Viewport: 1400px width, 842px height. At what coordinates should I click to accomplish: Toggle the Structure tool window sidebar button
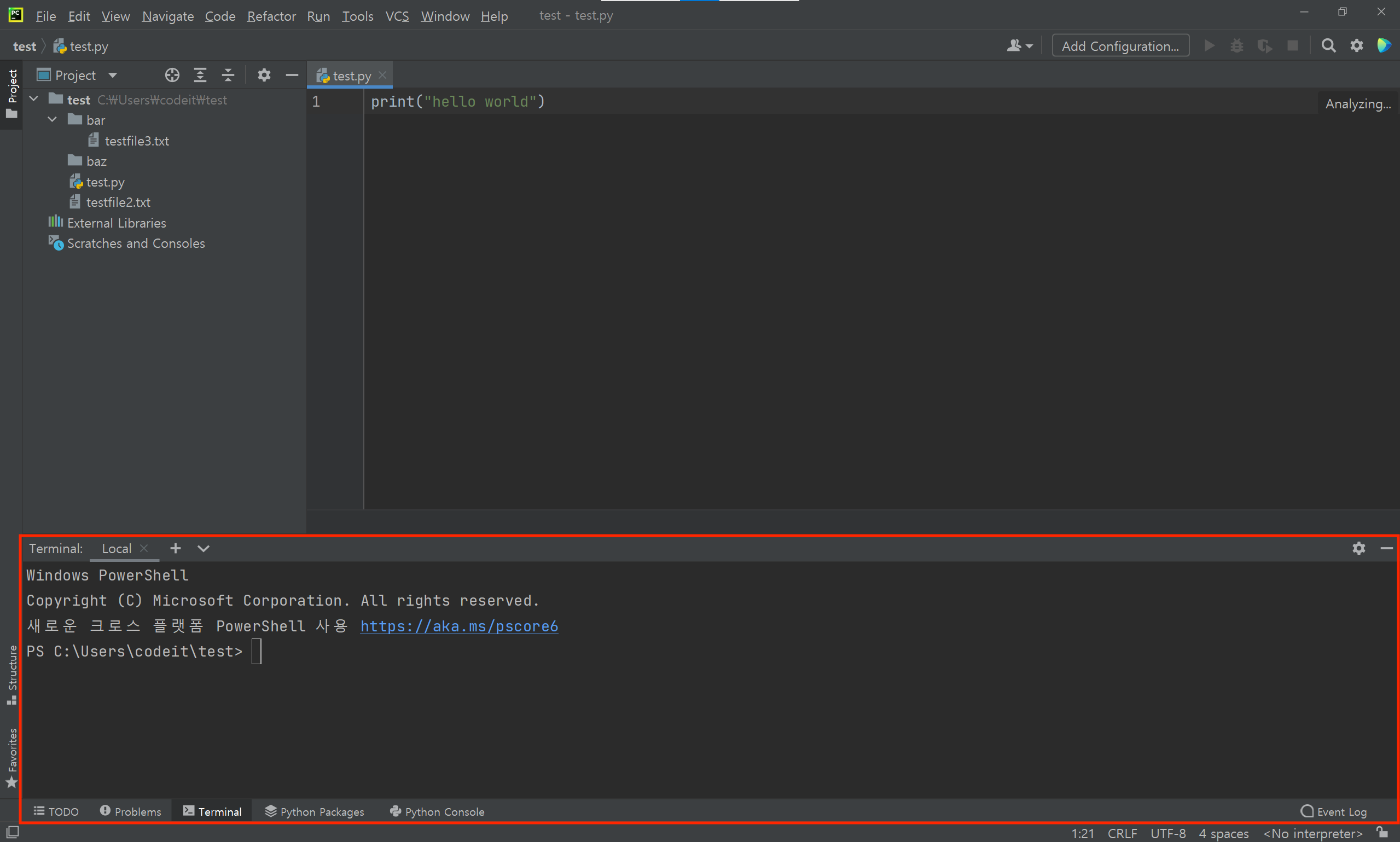pos(12,675)
